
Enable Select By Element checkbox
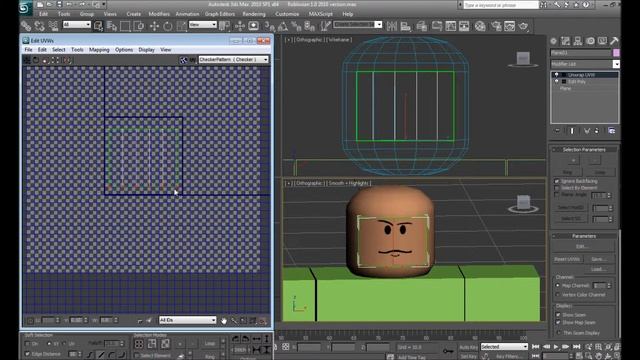point(557,188)
